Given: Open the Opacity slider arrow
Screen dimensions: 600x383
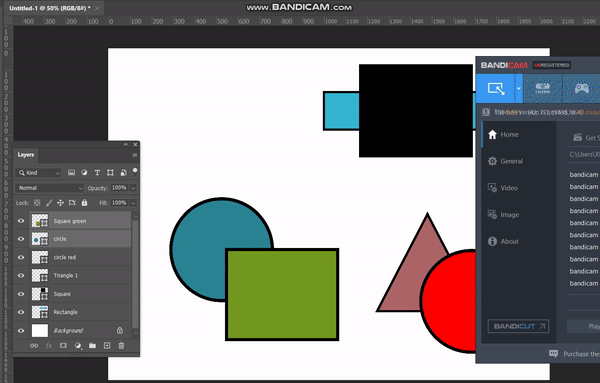Looking at the screenshot, I should tap(133, 188).
